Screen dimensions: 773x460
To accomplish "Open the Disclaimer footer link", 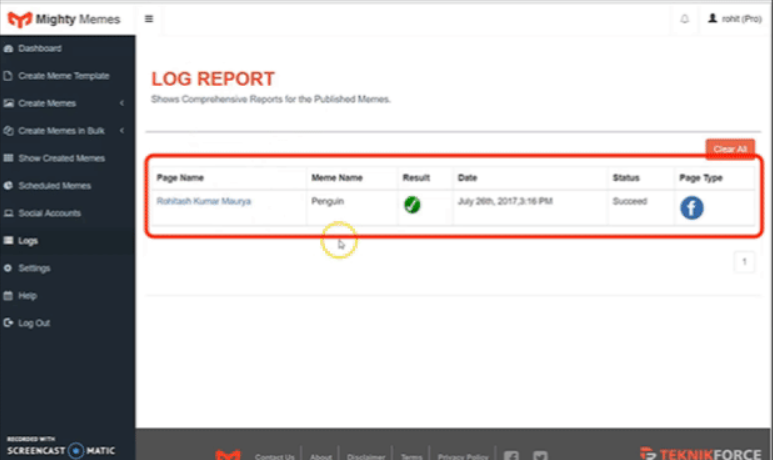I will (366, 457).
